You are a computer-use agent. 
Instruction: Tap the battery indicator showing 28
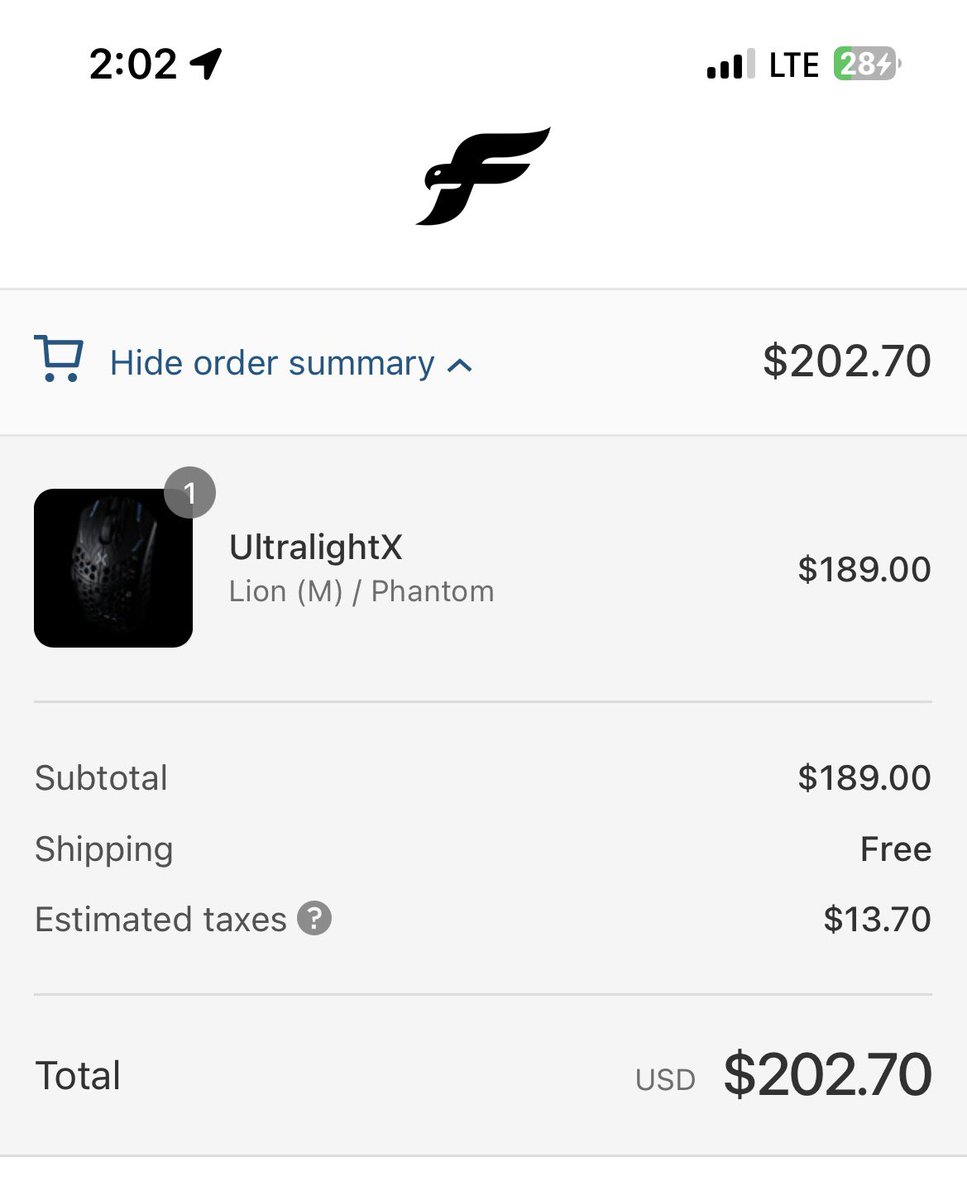(868, 65)
